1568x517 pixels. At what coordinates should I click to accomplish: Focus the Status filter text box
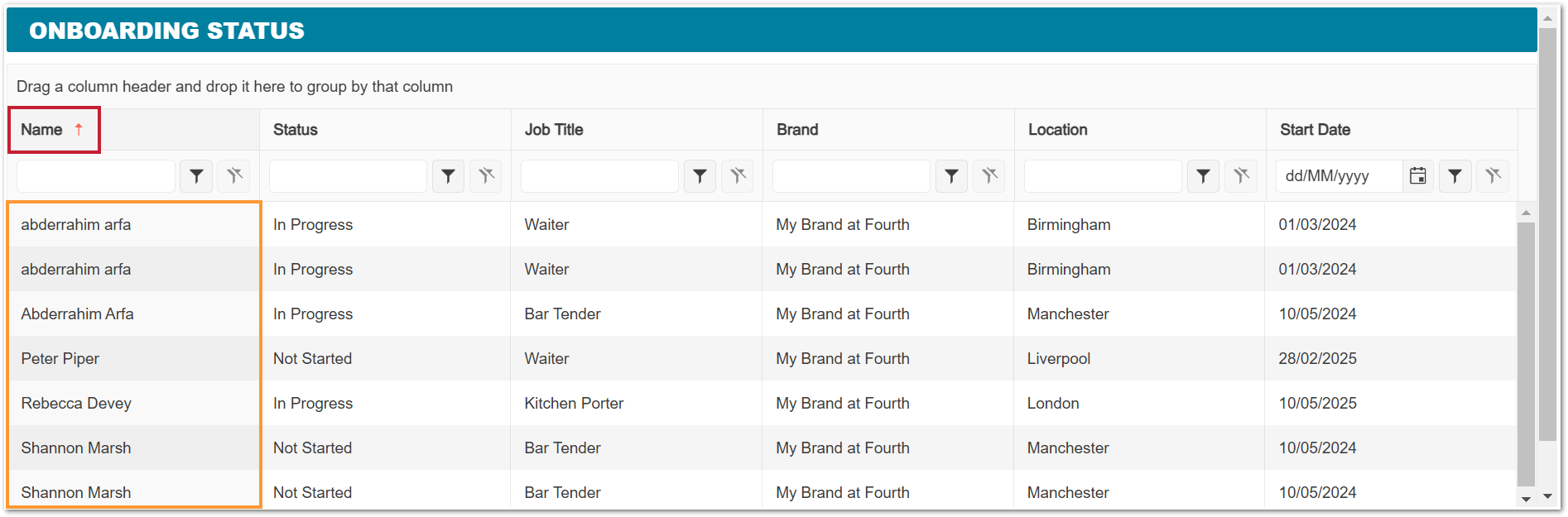(348, 176)
